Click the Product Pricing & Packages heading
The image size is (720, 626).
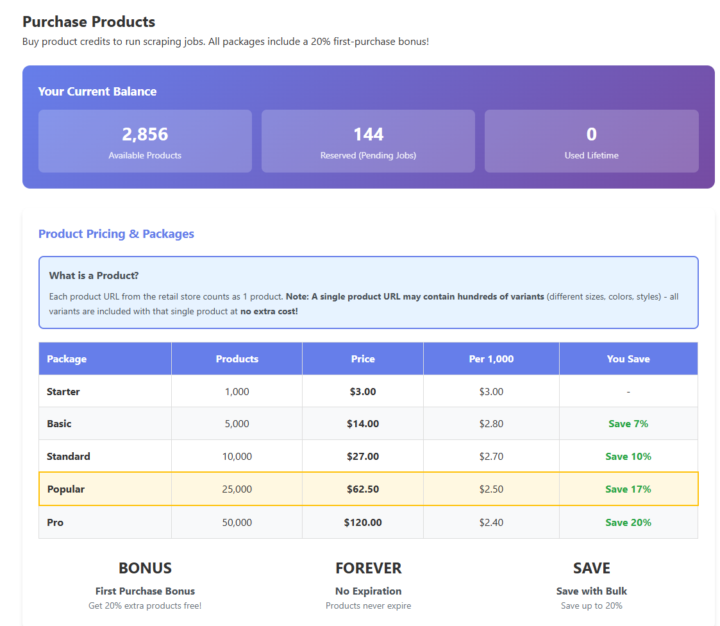(116, 234)
